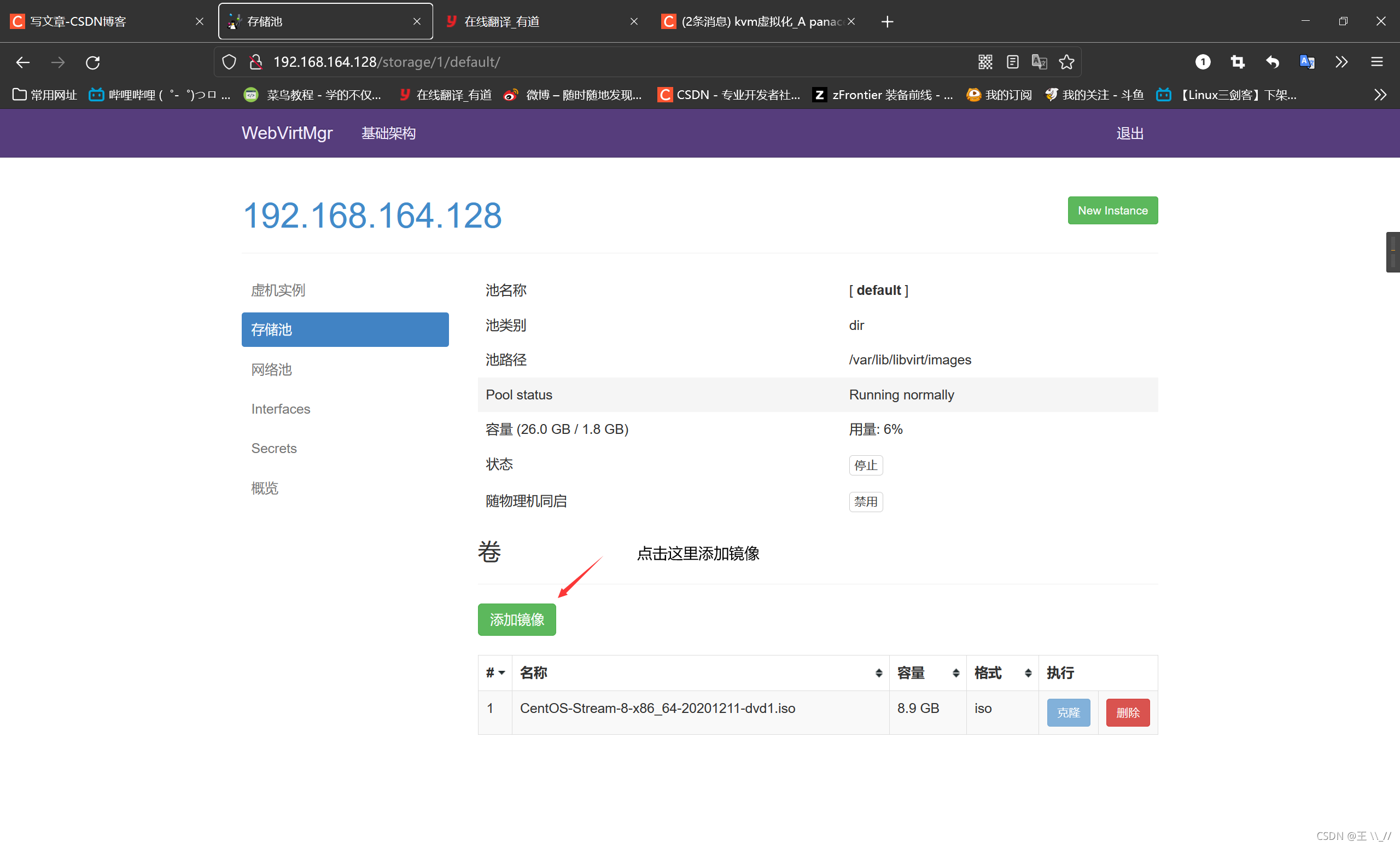The width and height of the screenshot is (1400, 847).
Task: Click the blue translate extension icon
Action: click(x=1307, y=62)
